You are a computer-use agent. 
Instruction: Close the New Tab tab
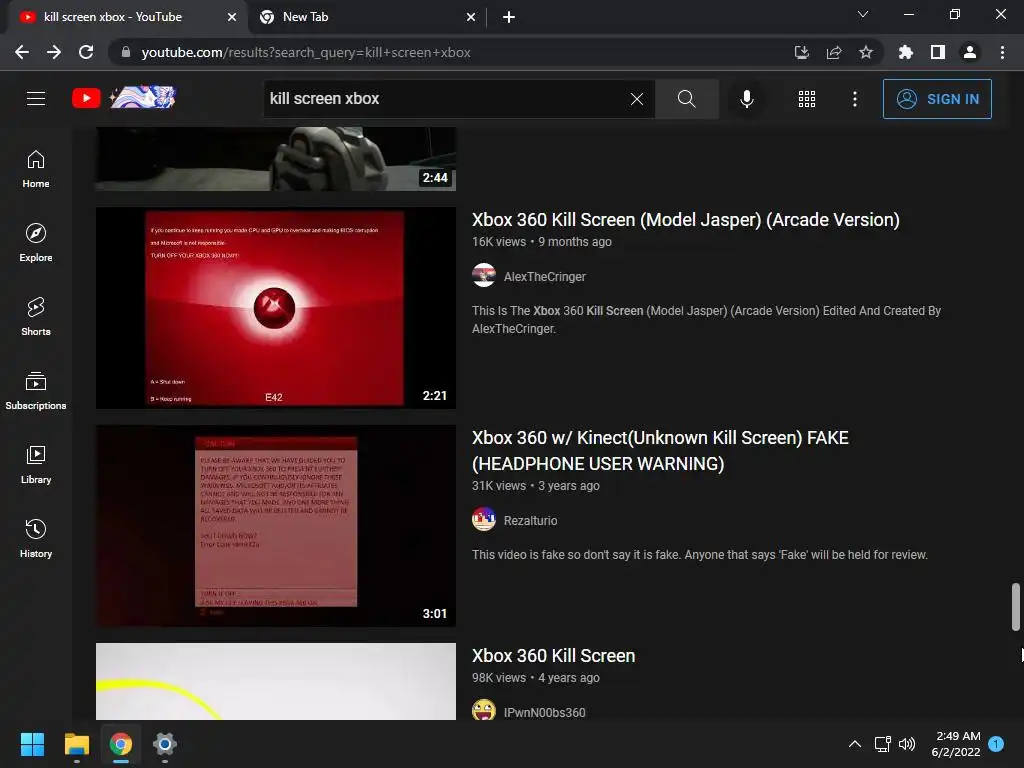click(x=471, y=18)
